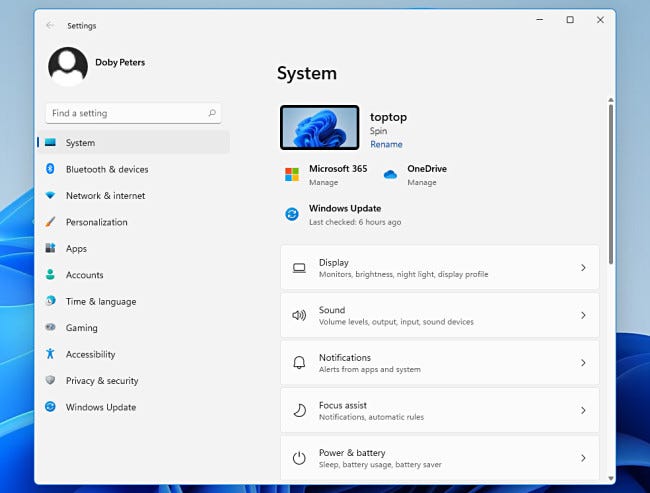Viewport: 650px width, 493px height.
Task: Go to Accounts in the sidebar
Action: [84, 275]
